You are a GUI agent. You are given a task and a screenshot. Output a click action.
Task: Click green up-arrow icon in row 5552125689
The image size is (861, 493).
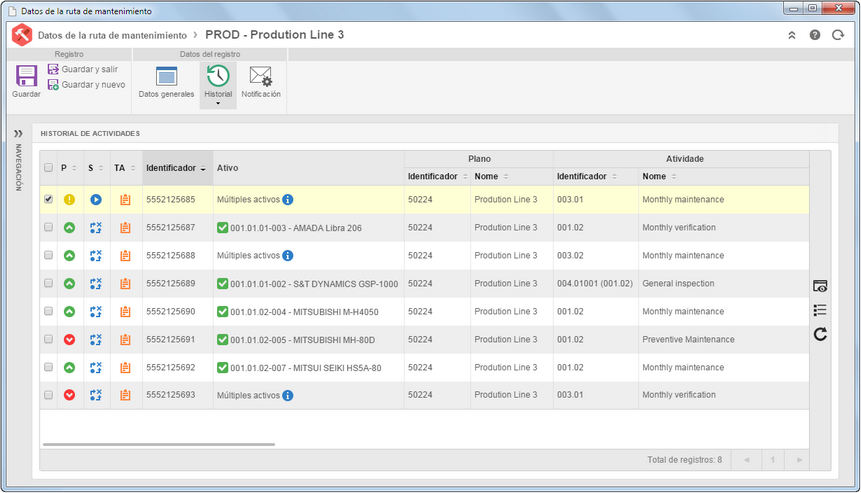tap(69, 283)
